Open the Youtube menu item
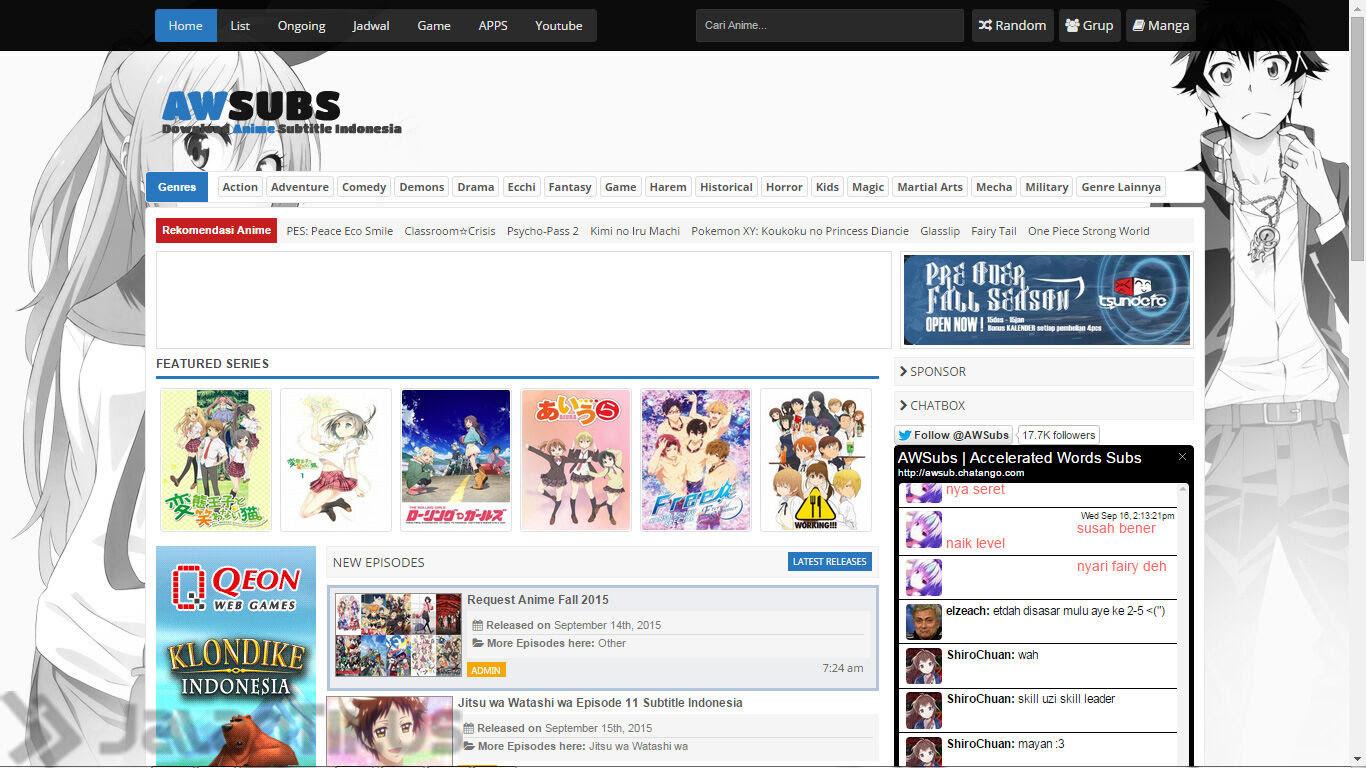The image size is (1366, 768). point(558,25)
